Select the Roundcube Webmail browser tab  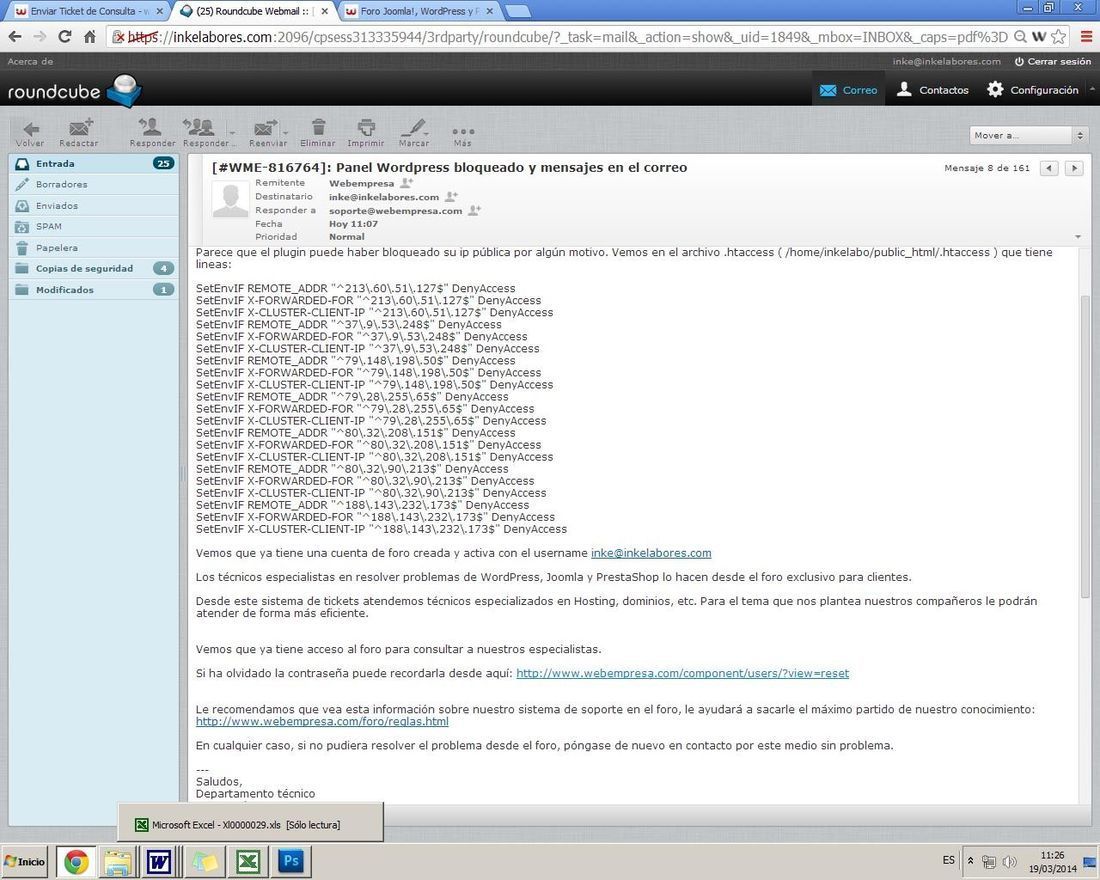click(253, 11)
